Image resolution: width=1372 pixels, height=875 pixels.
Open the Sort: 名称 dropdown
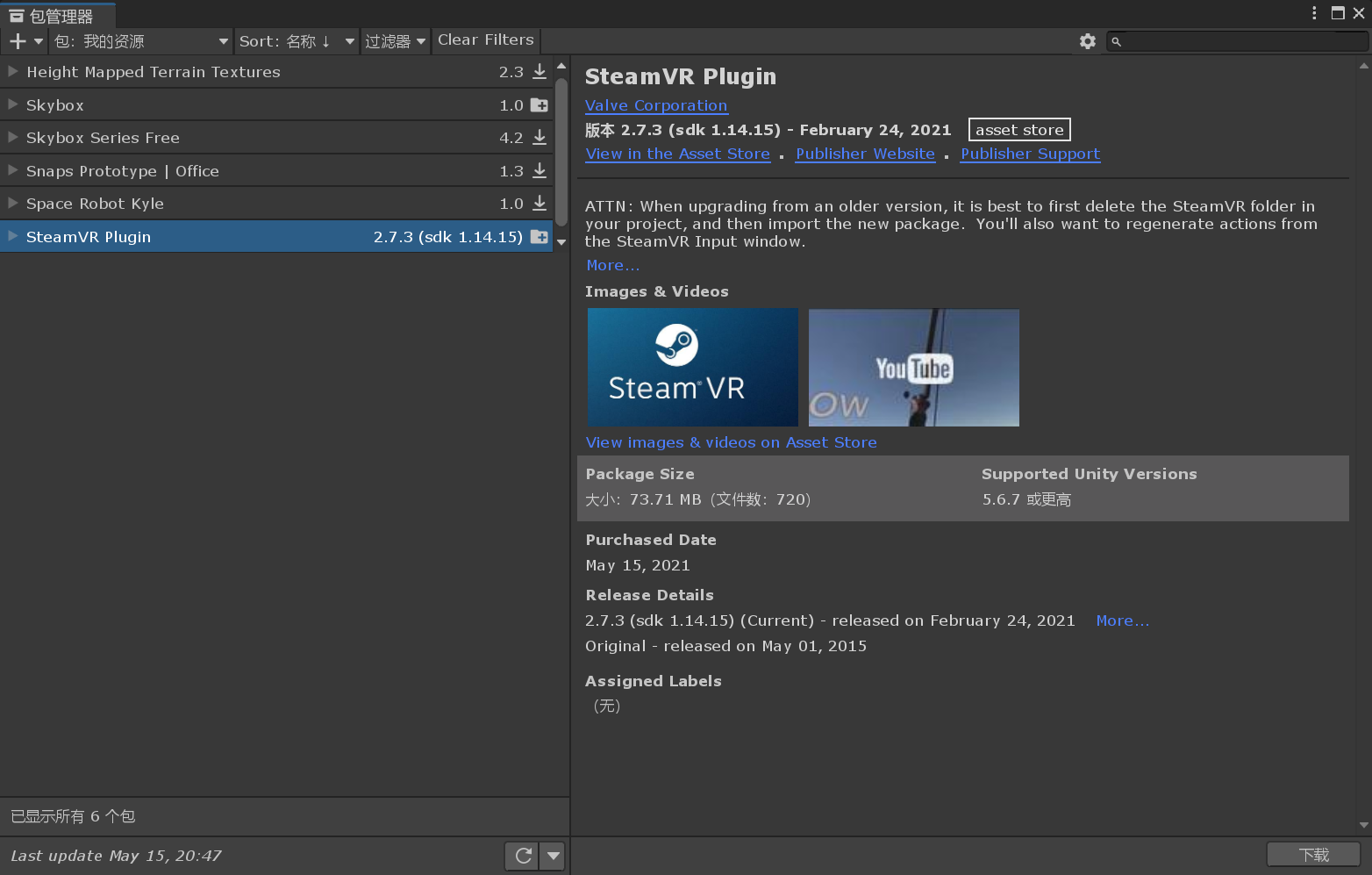[297, 40]
